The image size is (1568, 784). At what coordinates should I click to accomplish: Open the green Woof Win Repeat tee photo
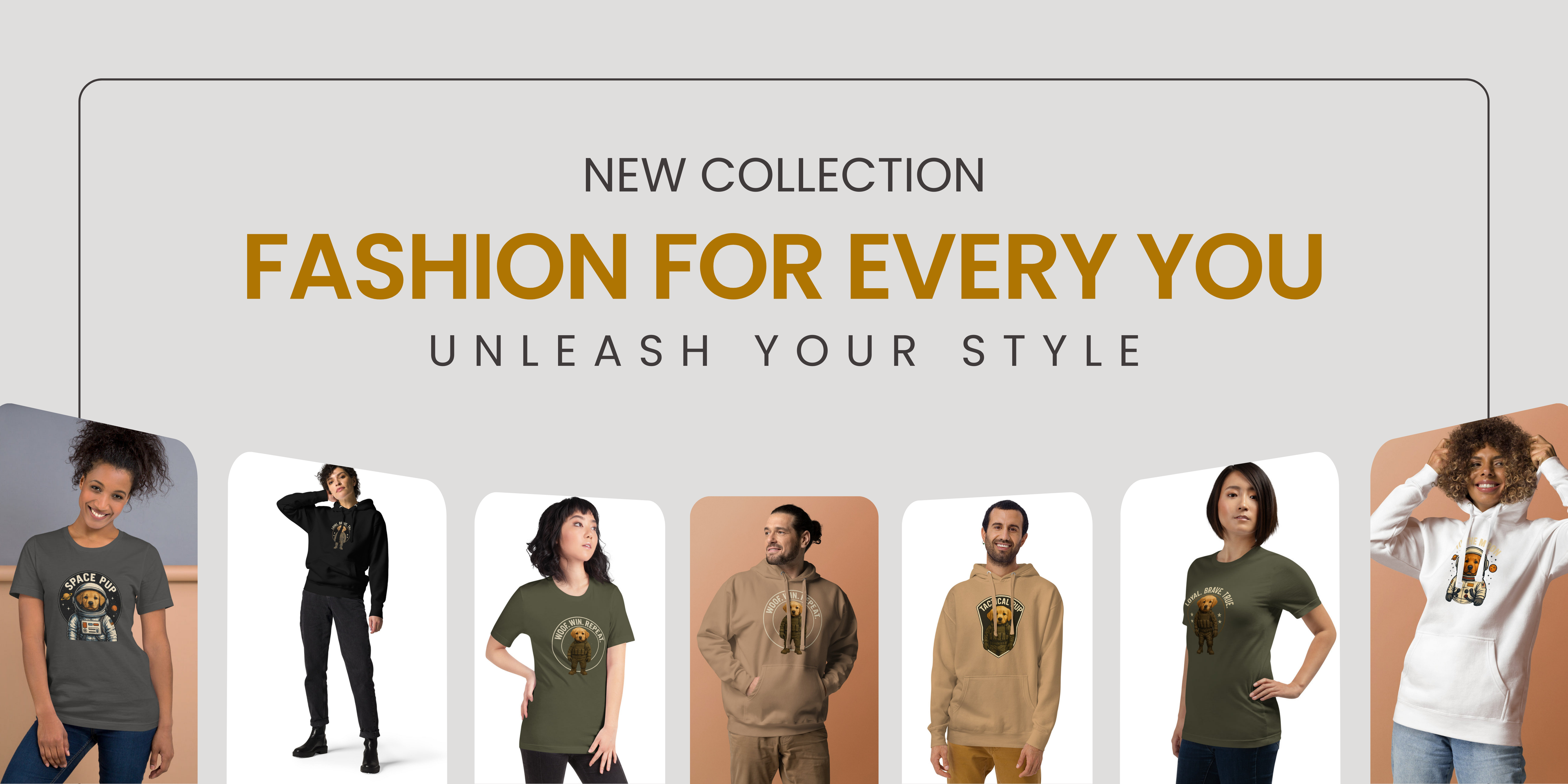point(570,639)
